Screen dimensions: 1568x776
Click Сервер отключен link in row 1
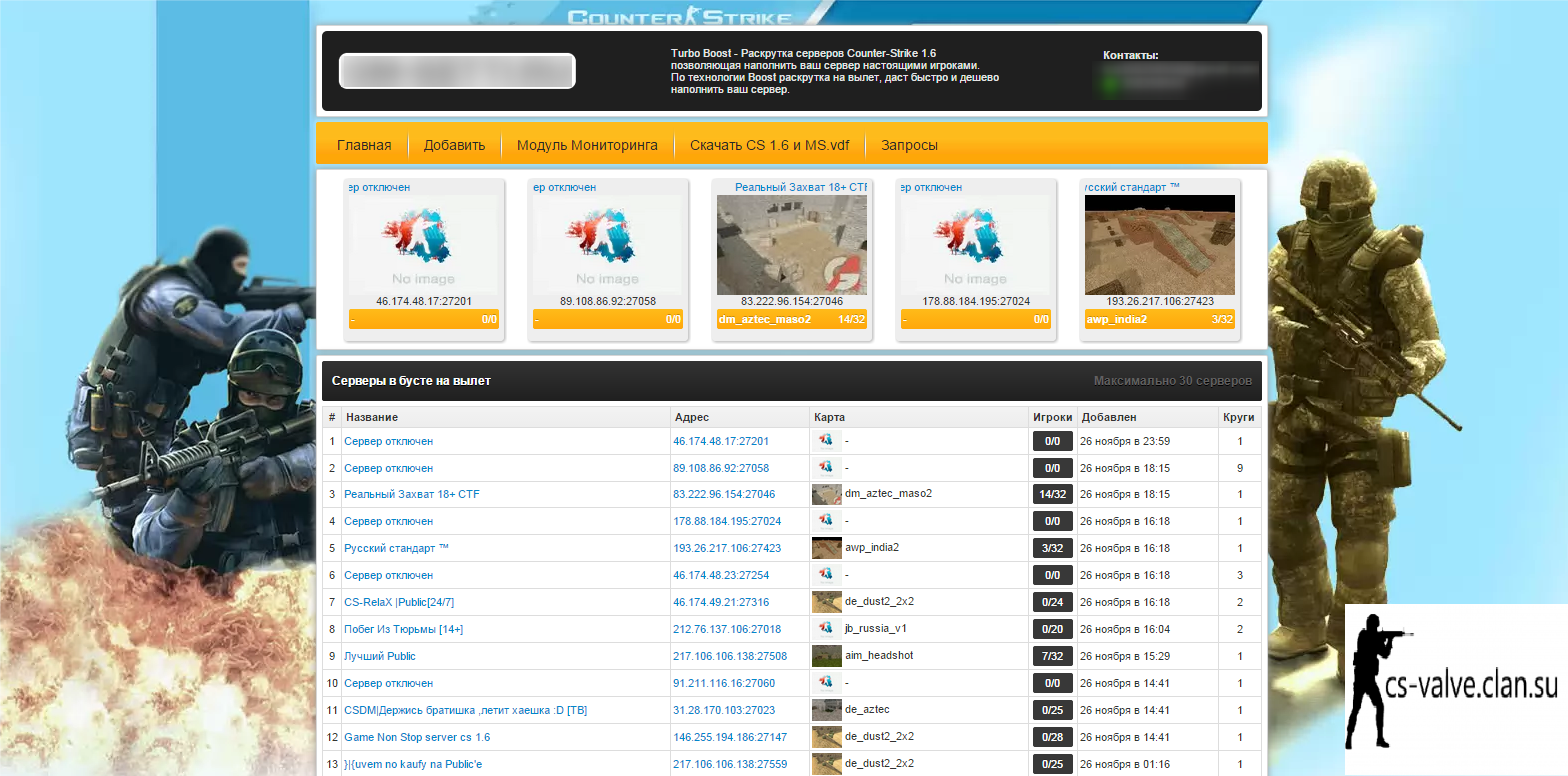point(388,441)
